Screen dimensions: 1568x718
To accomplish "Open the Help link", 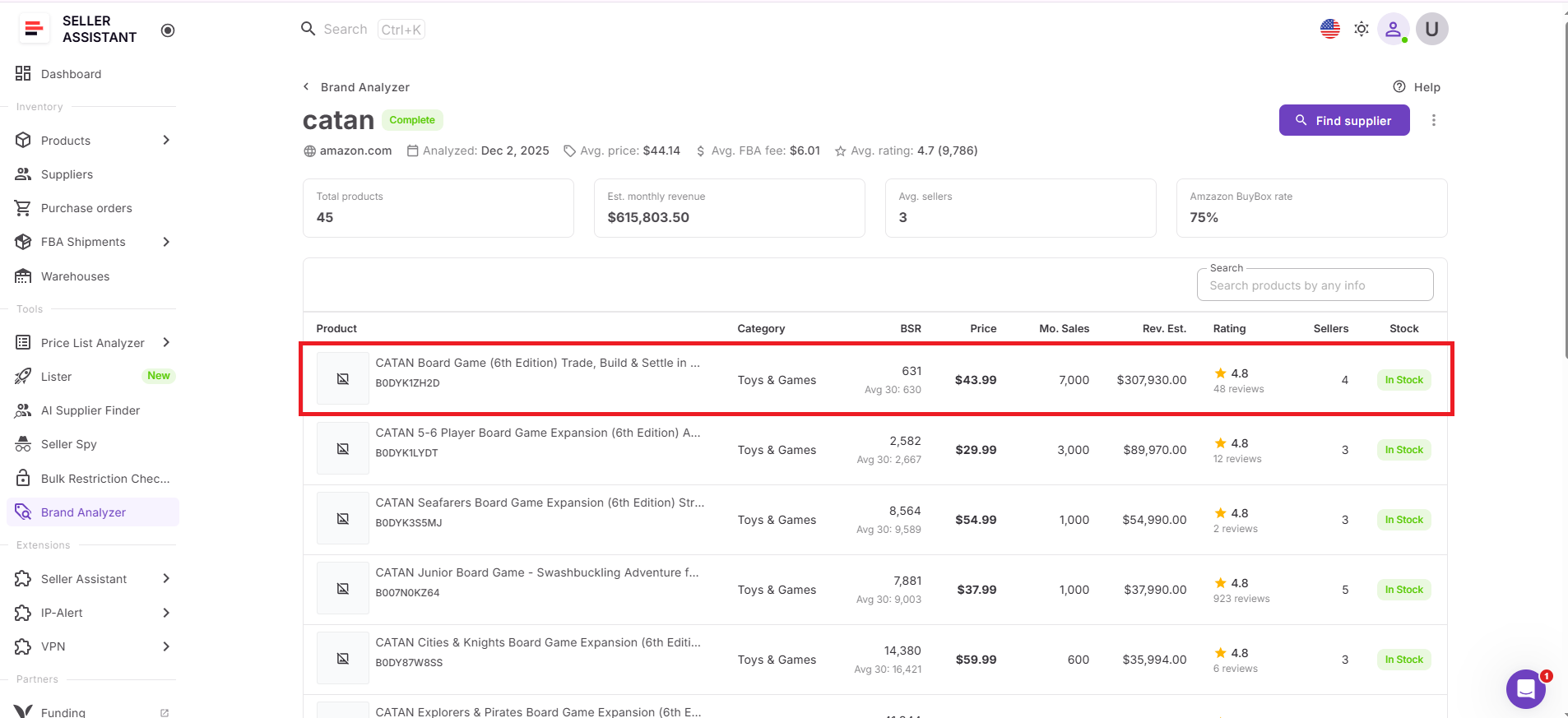I will click(x=1417, y=87).
